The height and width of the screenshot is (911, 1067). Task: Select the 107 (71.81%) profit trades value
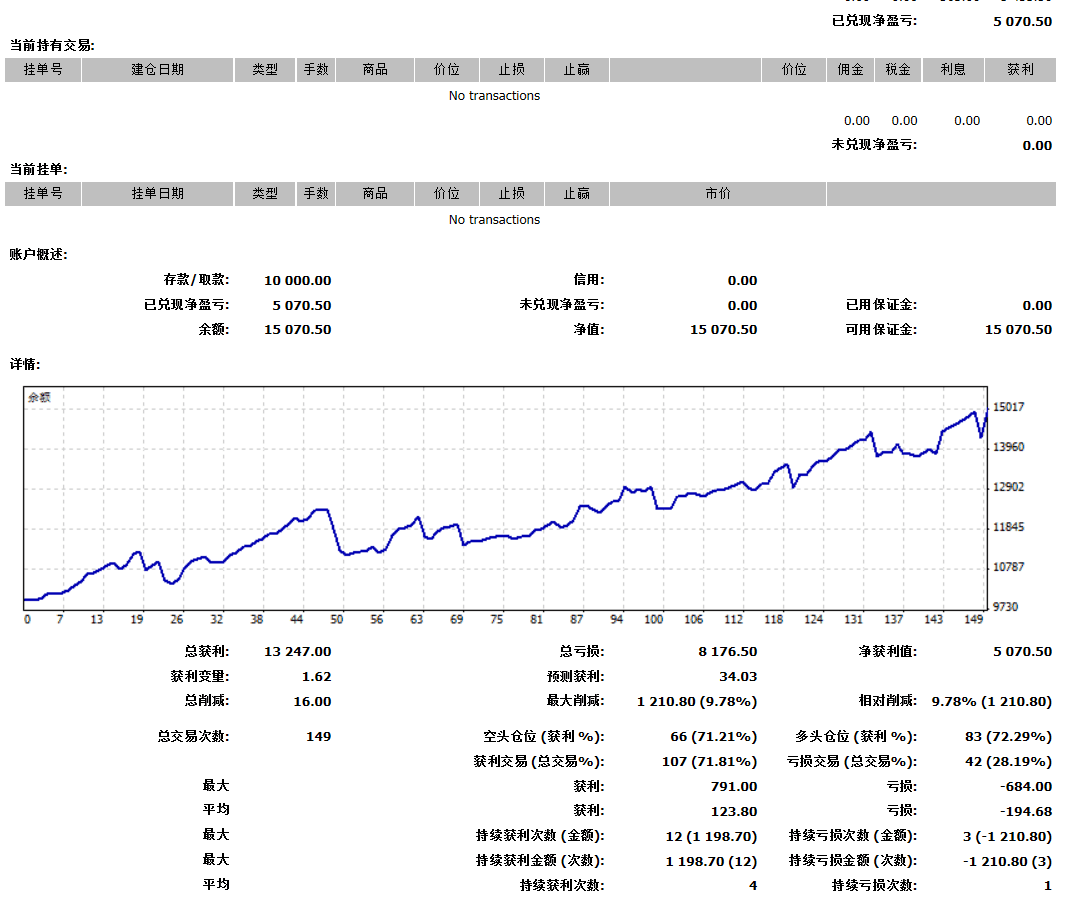tap(709, 761)
